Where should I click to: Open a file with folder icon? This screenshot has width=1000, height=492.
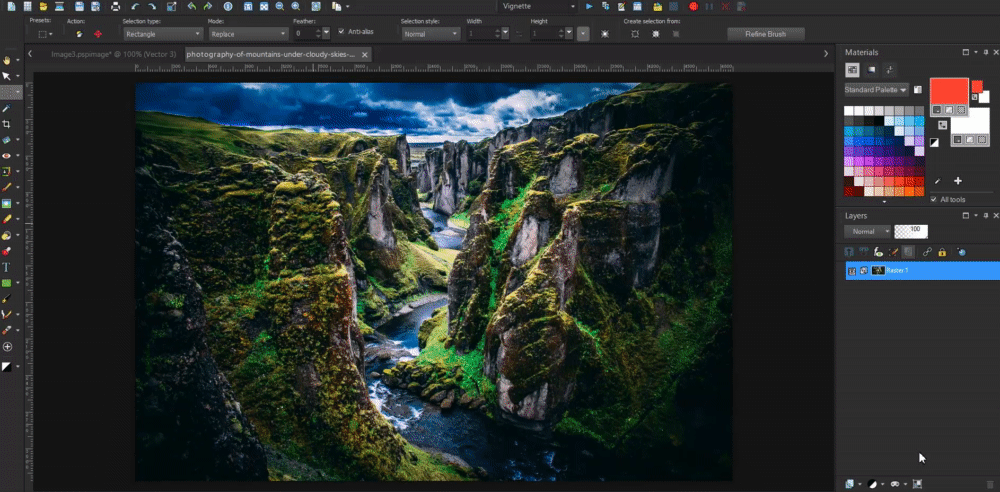click(43, 6)
